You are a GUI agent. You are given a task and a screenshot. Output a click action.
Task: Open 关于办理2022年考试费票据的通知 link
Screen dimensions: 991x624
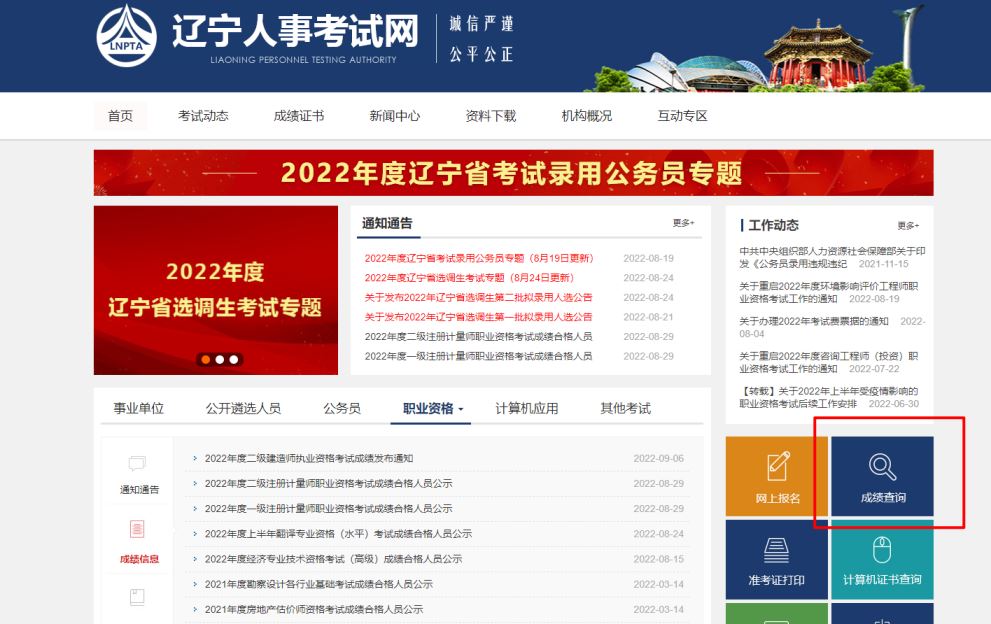(x=814, y=321)
